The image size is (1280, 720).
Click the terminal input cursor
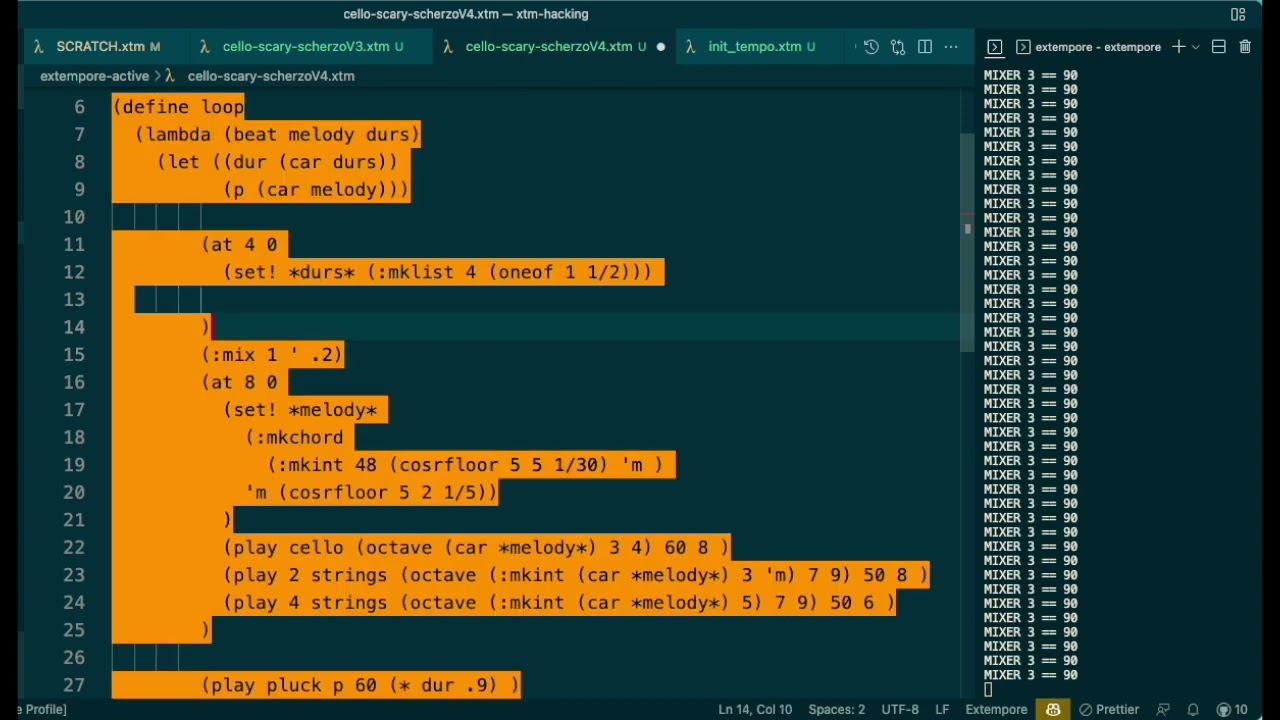(988, 689)
